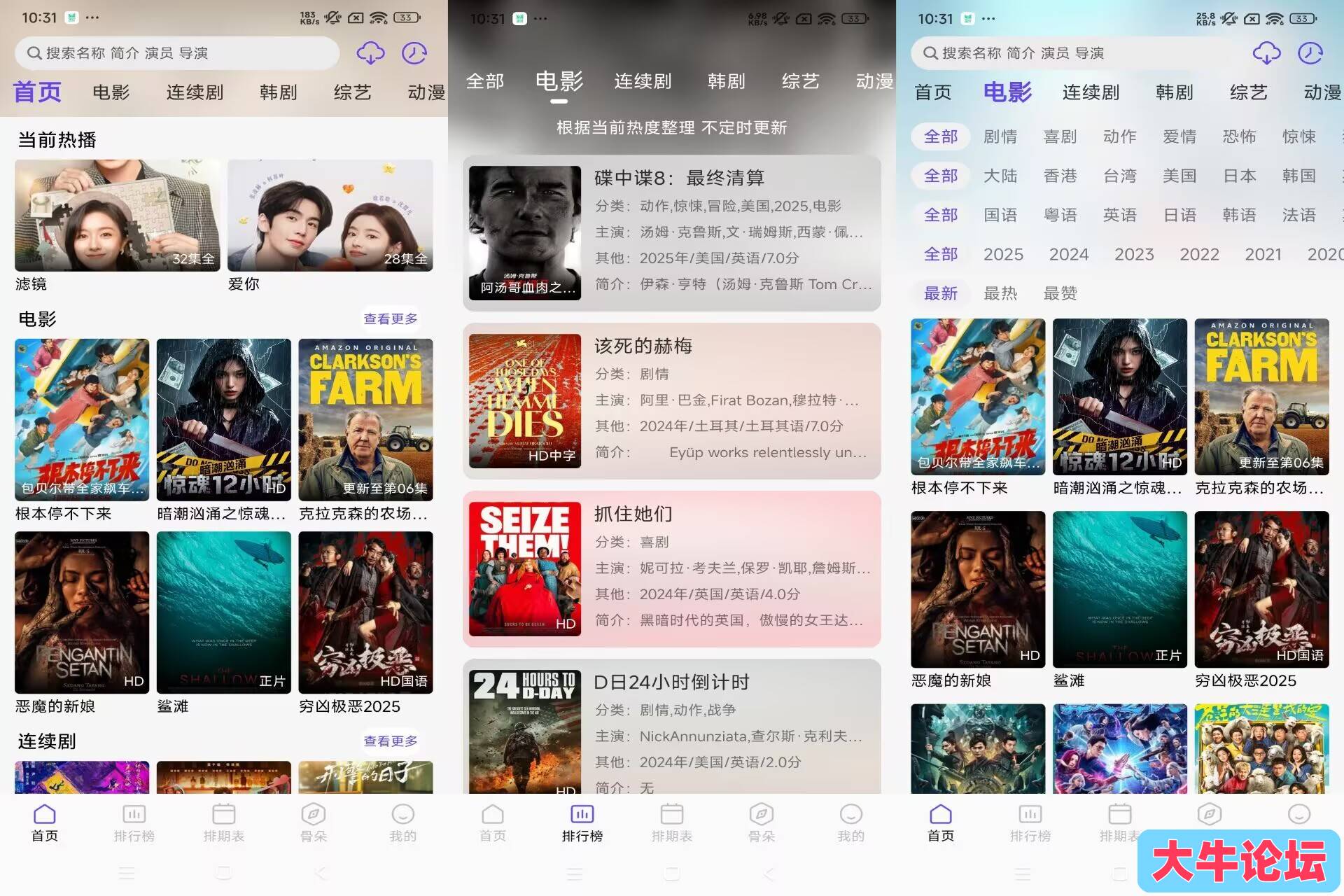Select 恐怖 genre filter on right screen
The width and height of the screenshot is (1344, 896).
click(1239, 136)
